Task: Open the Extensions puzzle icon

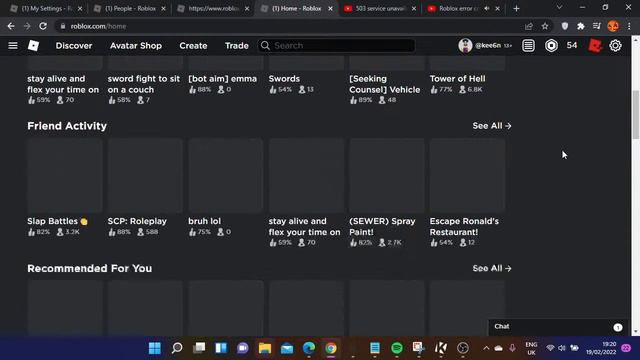Action: pyautogui.click(x=580, y=26)
